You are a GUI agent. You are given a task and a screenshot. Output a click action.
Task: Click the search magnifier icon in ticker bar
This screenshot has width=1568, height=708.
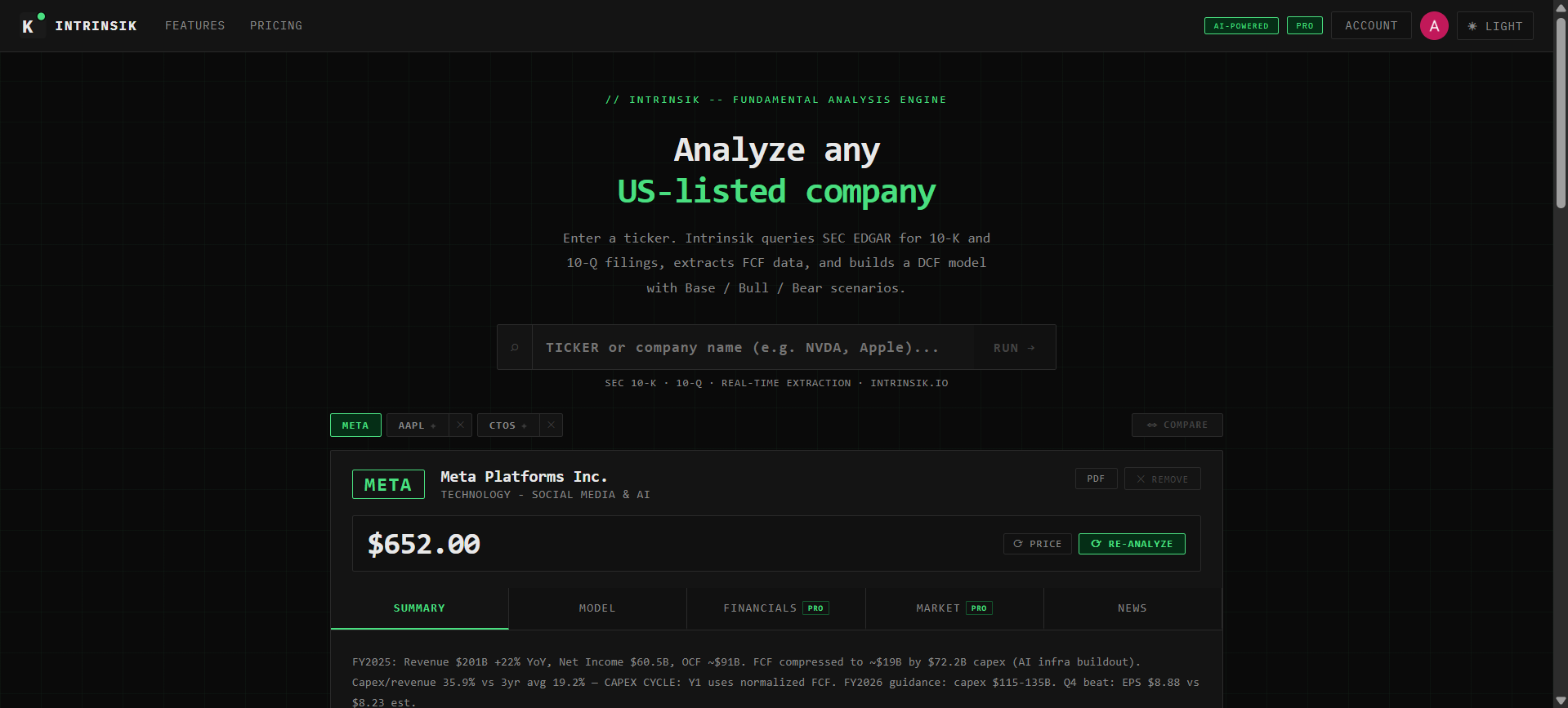coord(515,347)
